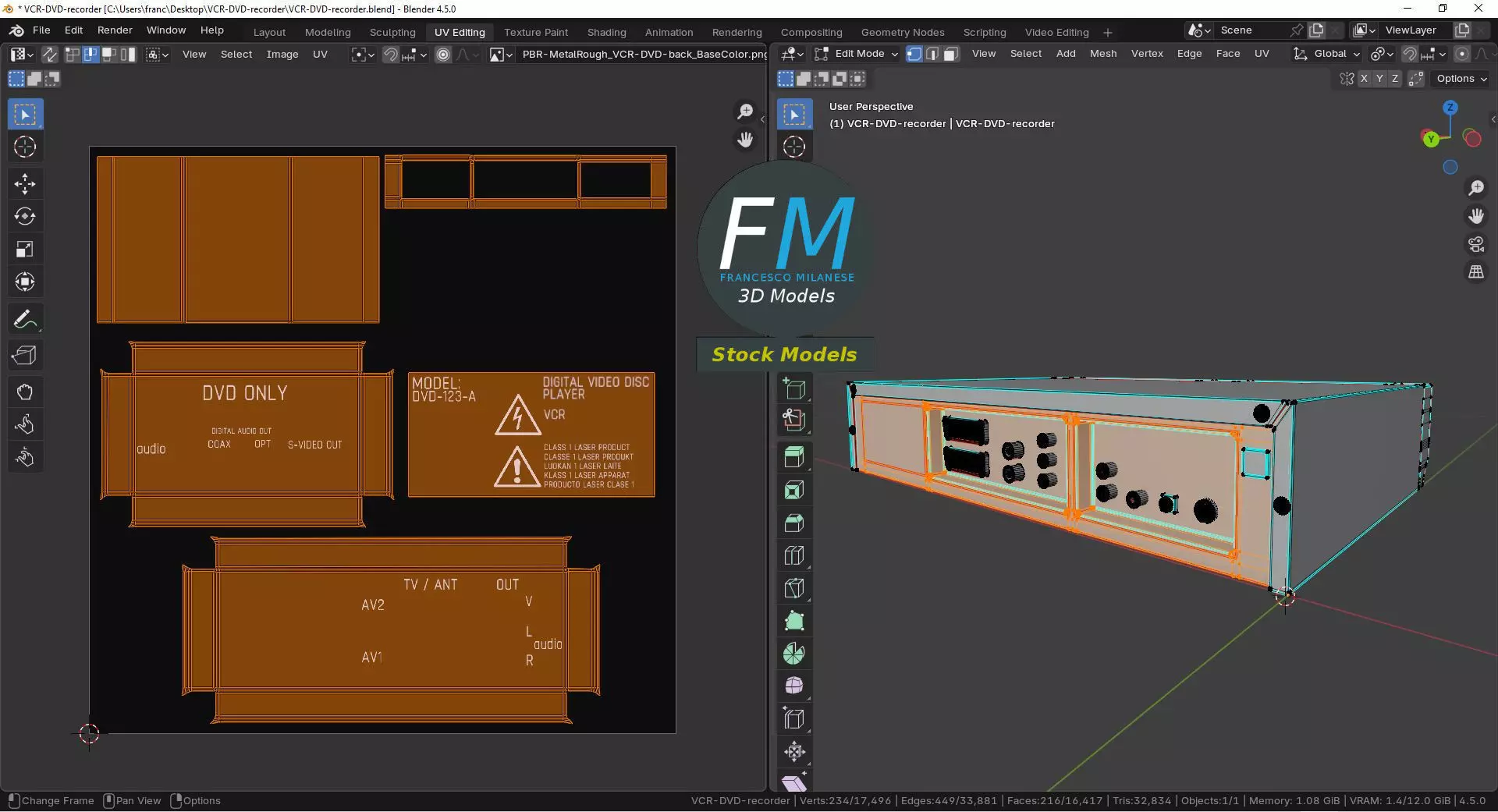Image resolution: width=1498 pixels, height=812 pixels.
Task: Open the UV sticky selection mode dropdown
Action: pos(157,55)
